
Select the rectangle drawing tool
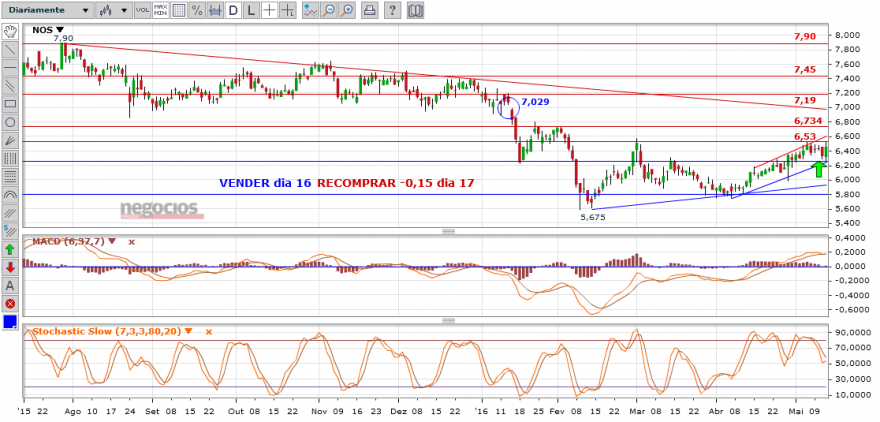coord(10,104)
